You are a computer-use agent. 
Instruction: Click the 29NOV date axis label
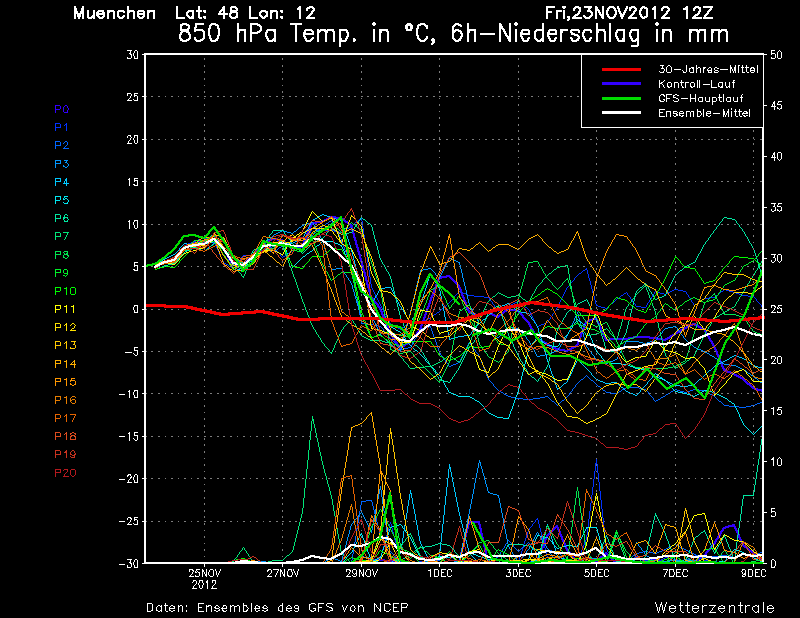point(361,573)
